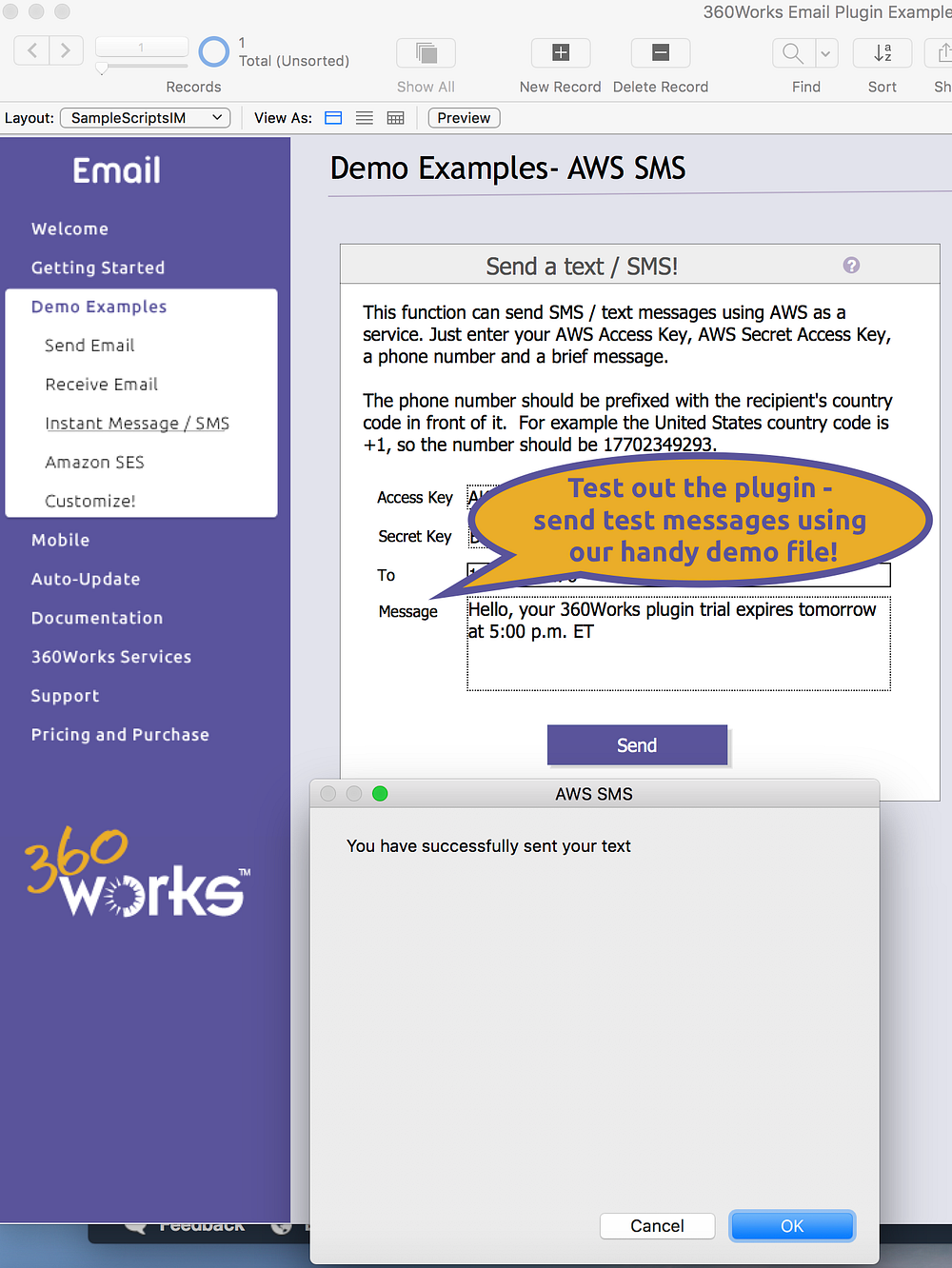Viewport: 952px width, 1268px height.
Task: Click the Show All icon
Action: [x=425, y=52]
